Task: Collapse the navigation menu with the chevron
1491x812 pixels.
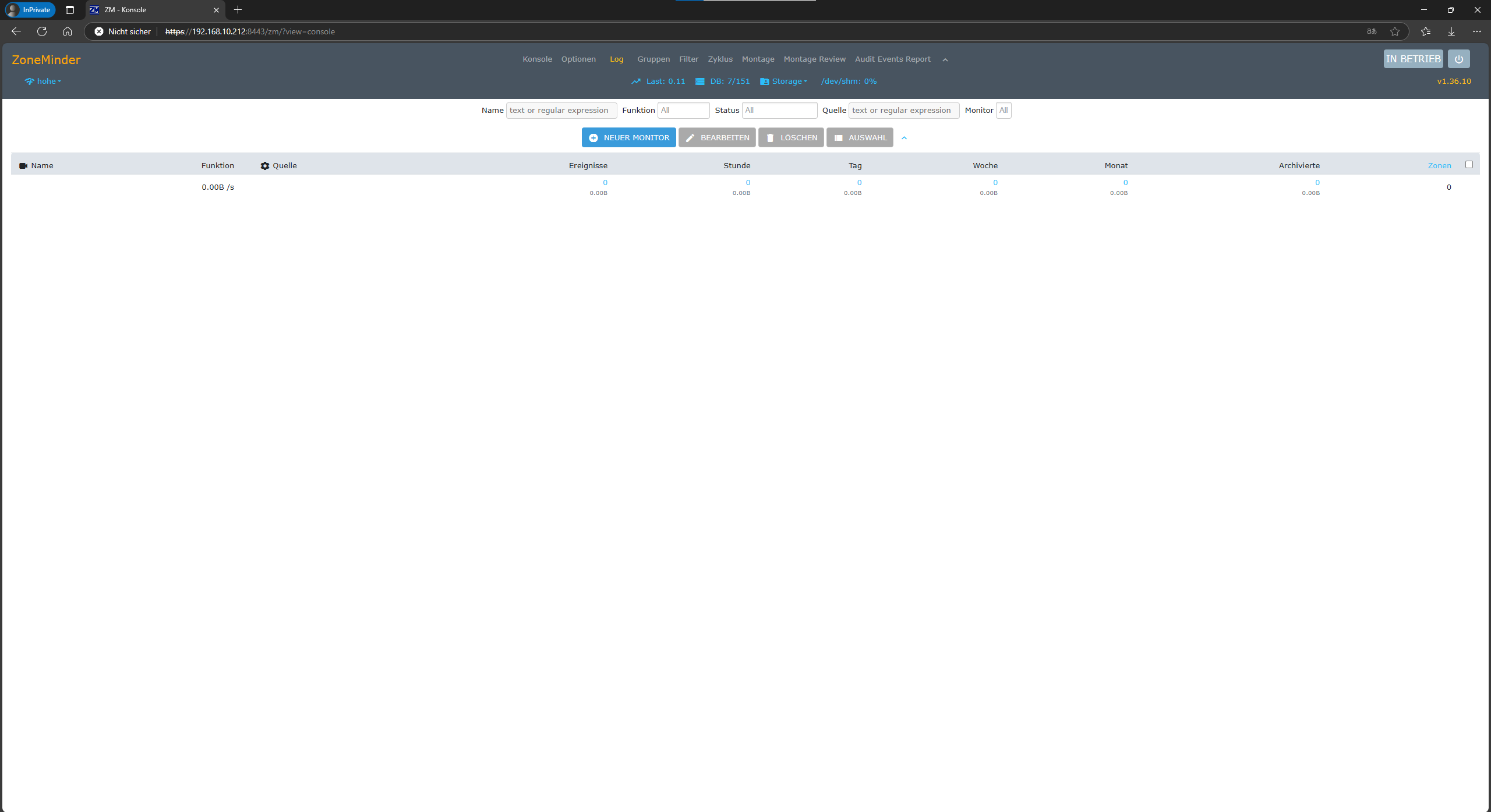Action: pos(945,60)
